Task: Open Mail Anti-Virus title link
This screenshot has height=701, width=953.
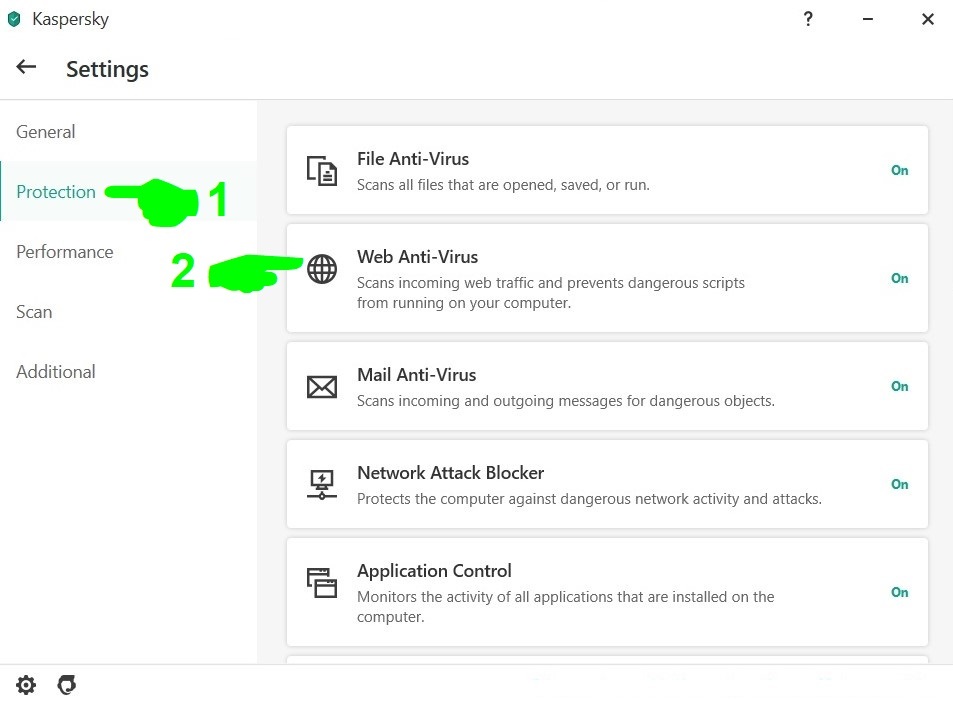Action: click(x=416, y=375)
